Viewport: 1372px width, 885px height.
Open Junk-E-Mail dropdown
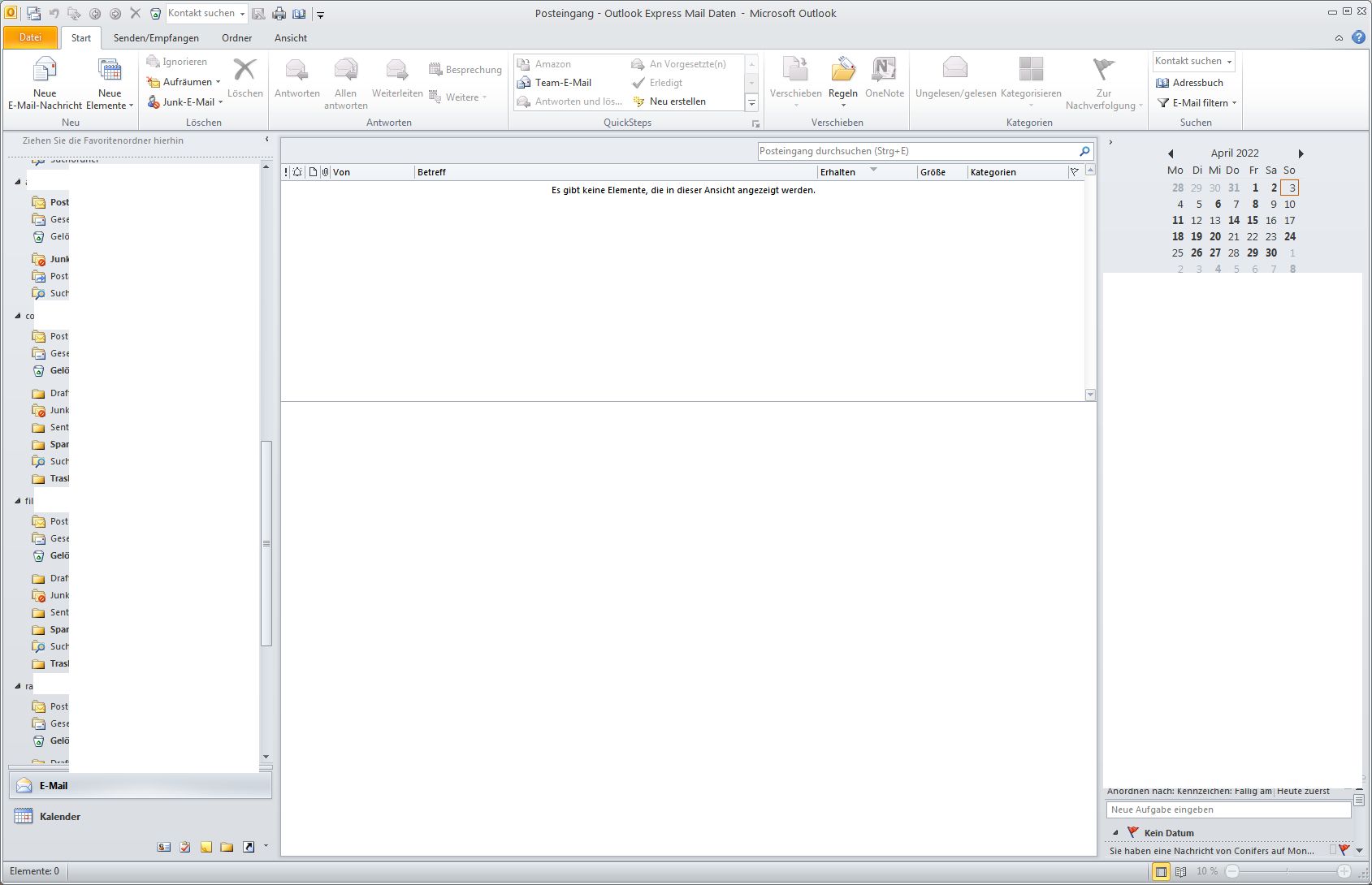point(185,102)
